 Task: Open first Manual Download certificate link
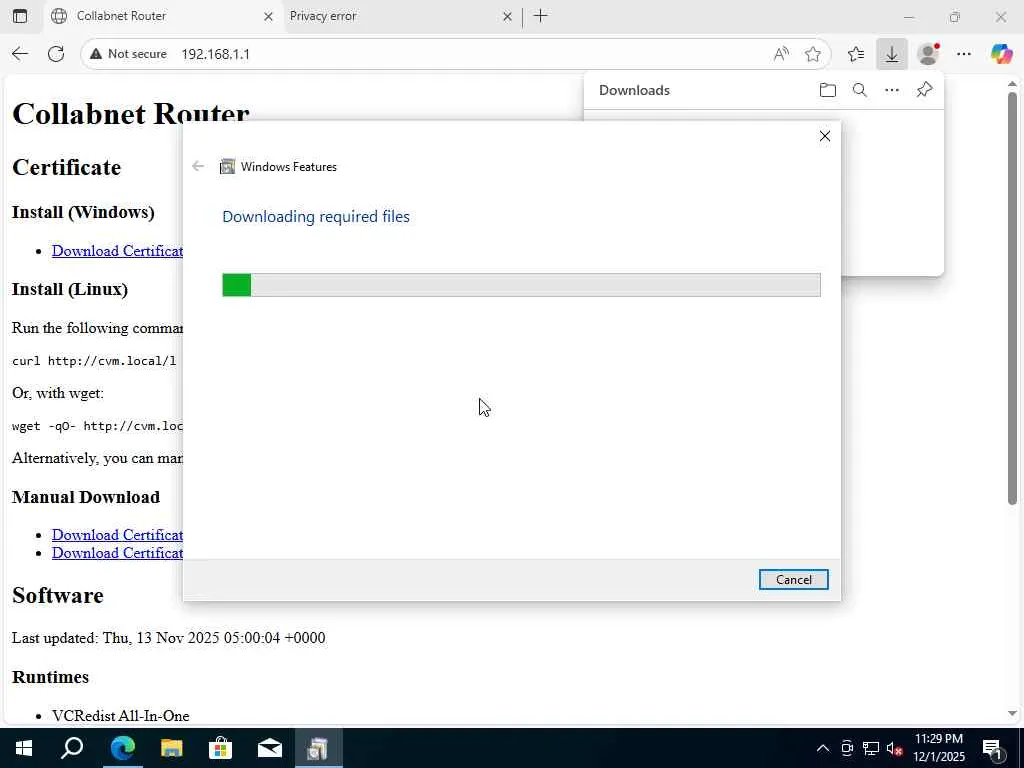pos(118,535)
